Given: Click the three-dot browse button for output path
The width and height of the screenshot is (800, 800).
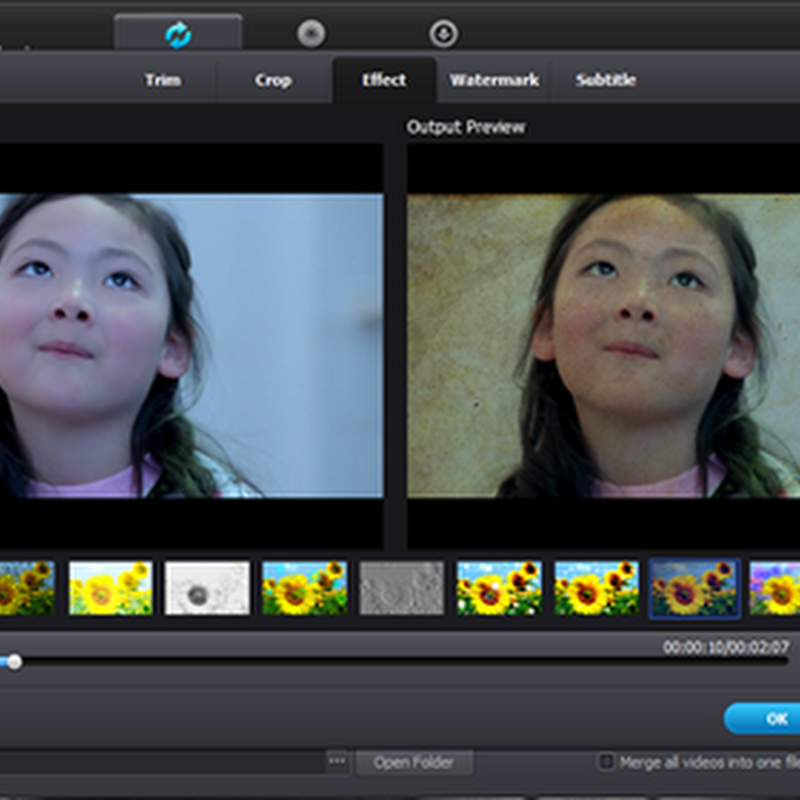Looking at the screenshot, I should pyautogui.click(x=338, y=762).
